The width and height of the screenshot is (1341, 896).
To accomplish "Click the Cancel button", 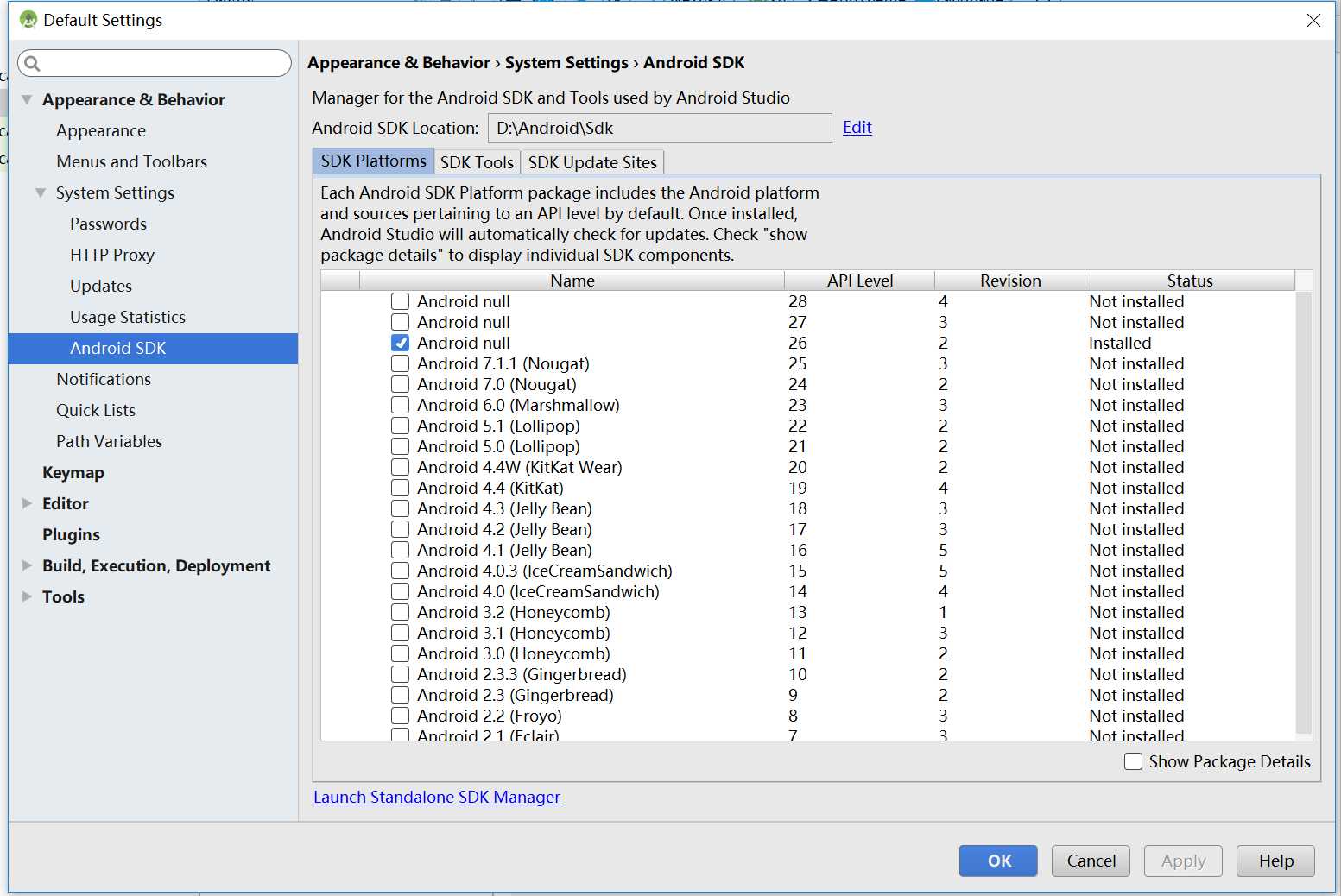I will point(1091,861).
